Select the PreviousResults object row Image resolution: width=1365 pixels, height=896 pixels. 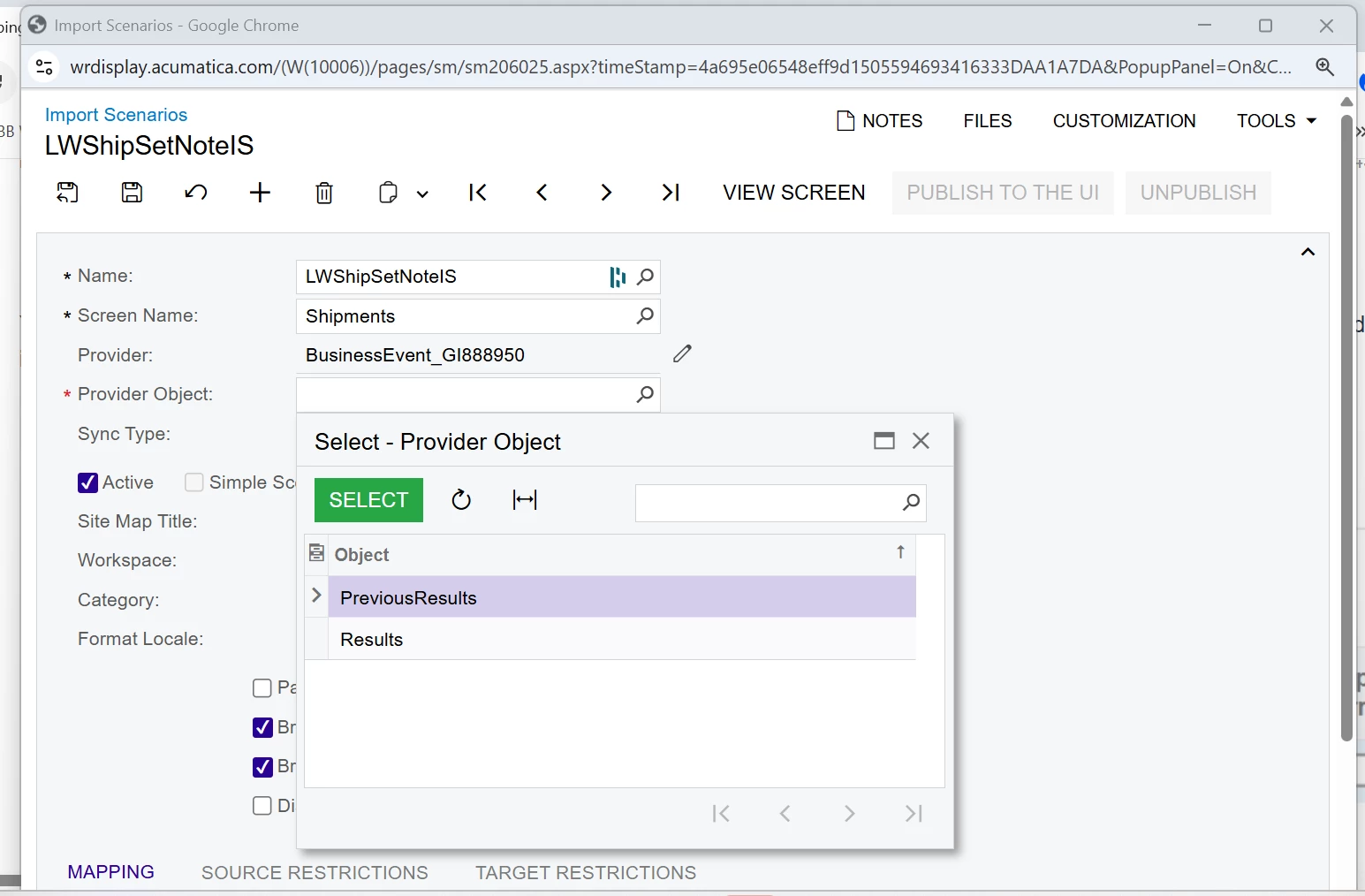(x=622, y=597)
